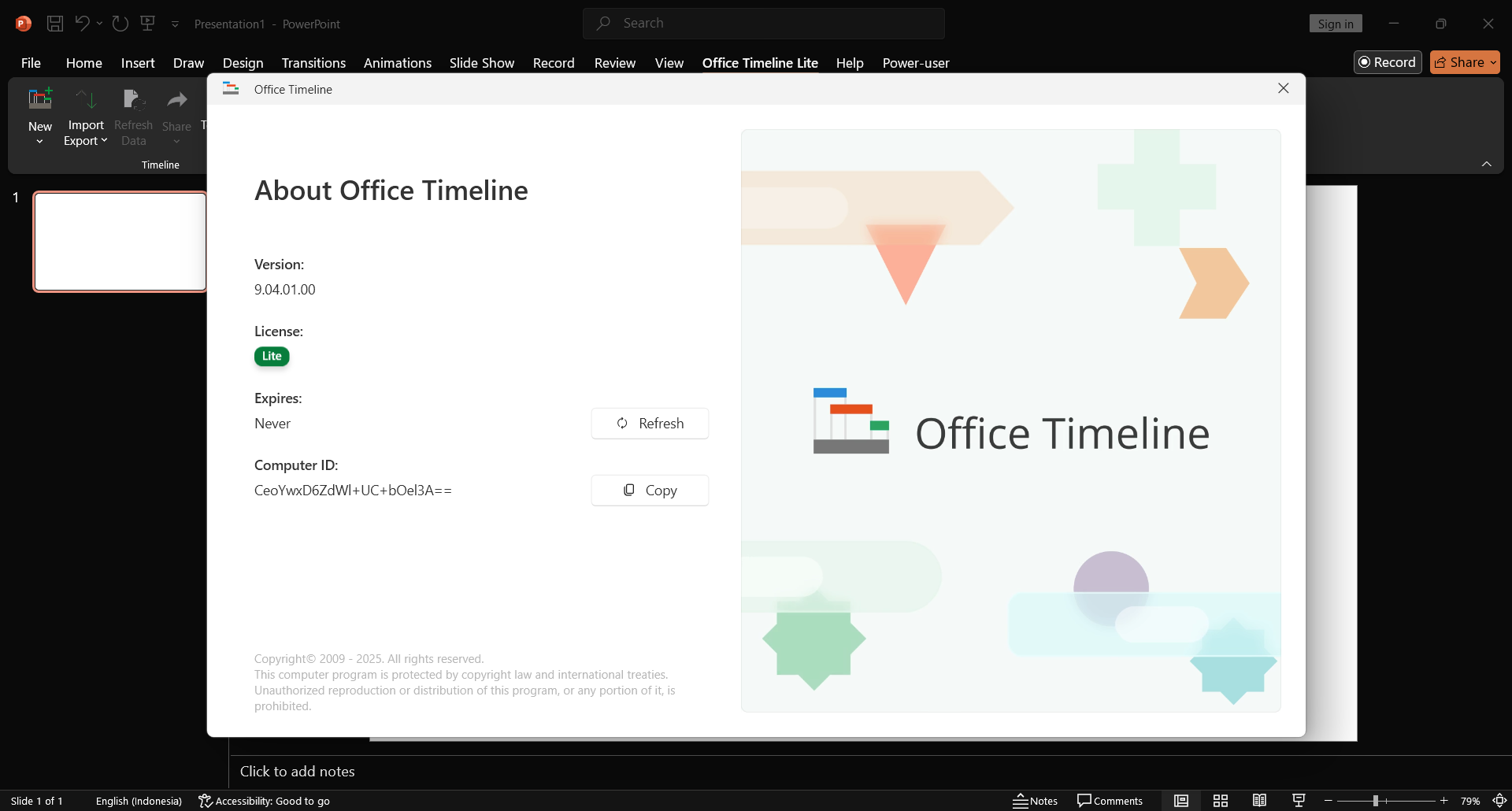Open Accessibility: Good to go checker
Viewport: 1512px width, 811px height.
click(265, 801)
